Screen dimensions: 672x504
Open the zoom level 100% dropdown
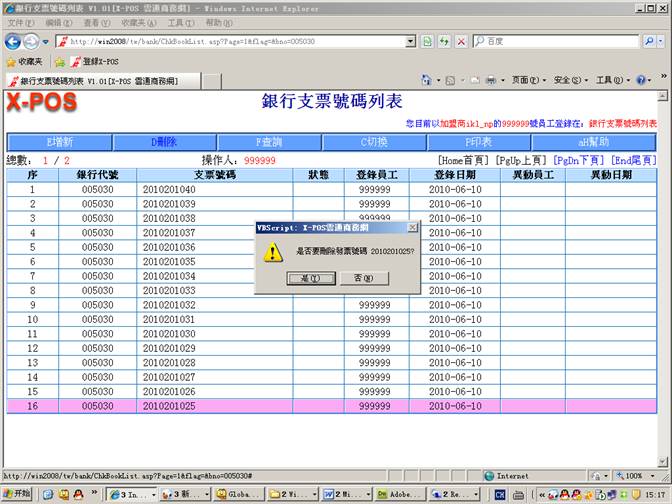(x=639, y=476)
